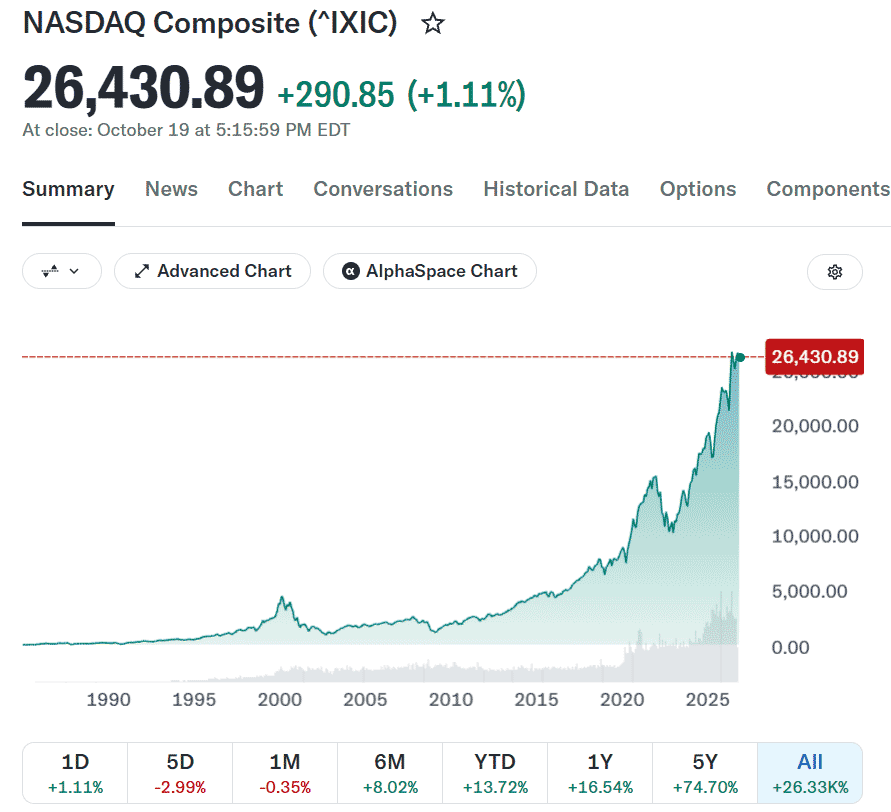Click the large 26,430.89 headline price
The width and height of the screenshot is (891, 812).
click(143, 88)
